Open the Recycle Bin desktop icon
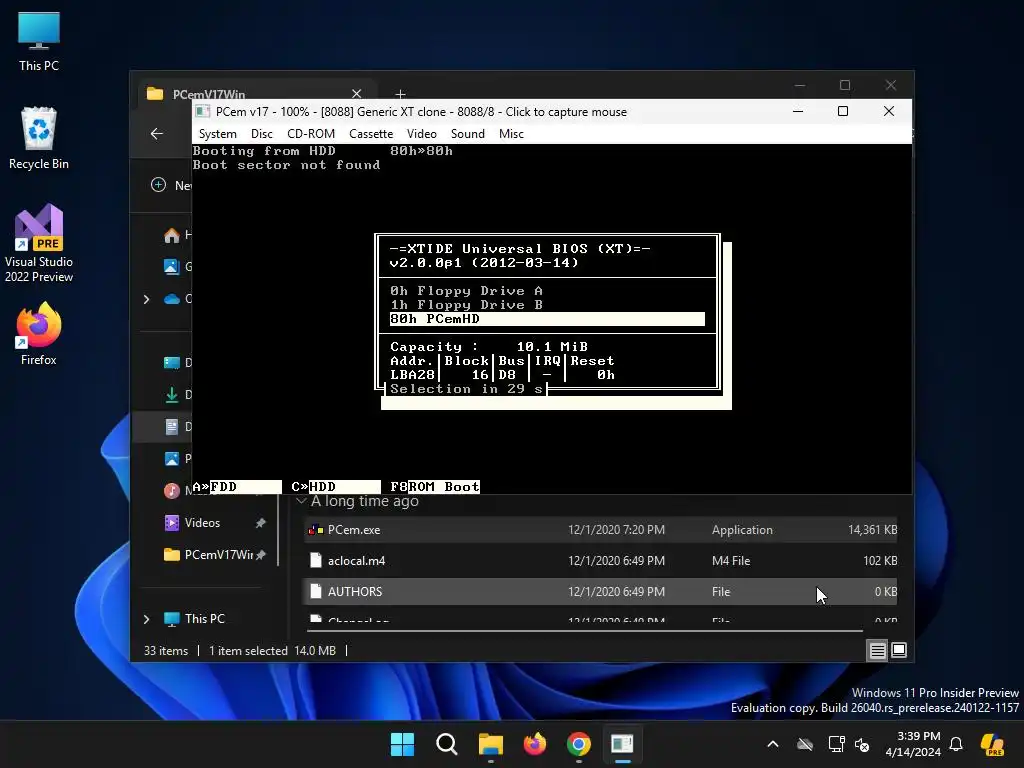Image resolution: width=1024 pixels, height=768 pixels. pos(39,138)
